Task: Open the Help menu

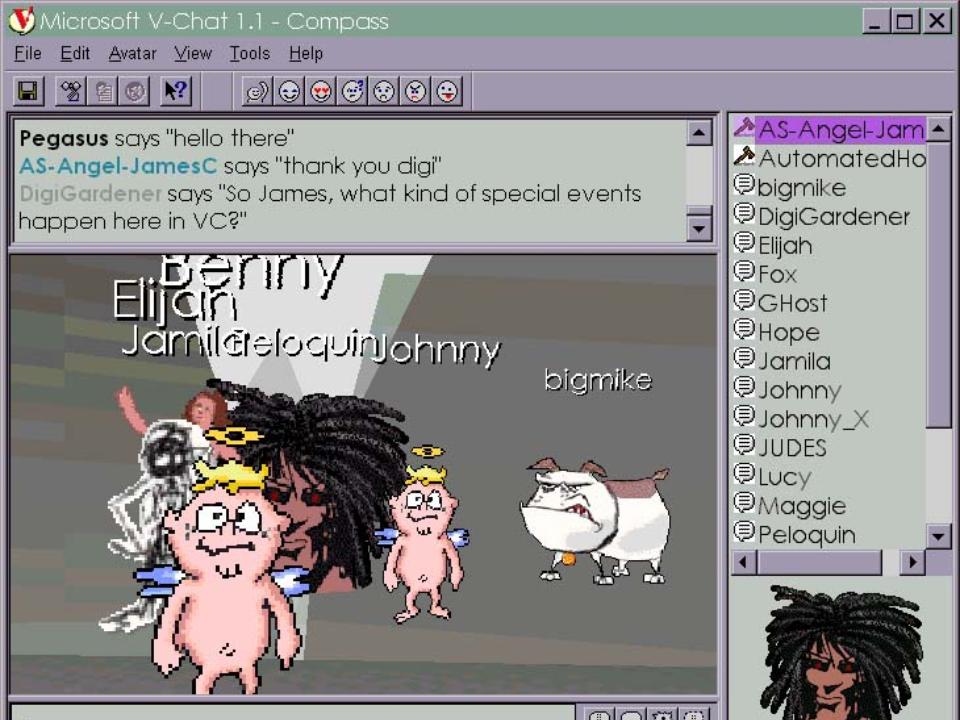Action: pyautogui.click(x=306, y=54)
